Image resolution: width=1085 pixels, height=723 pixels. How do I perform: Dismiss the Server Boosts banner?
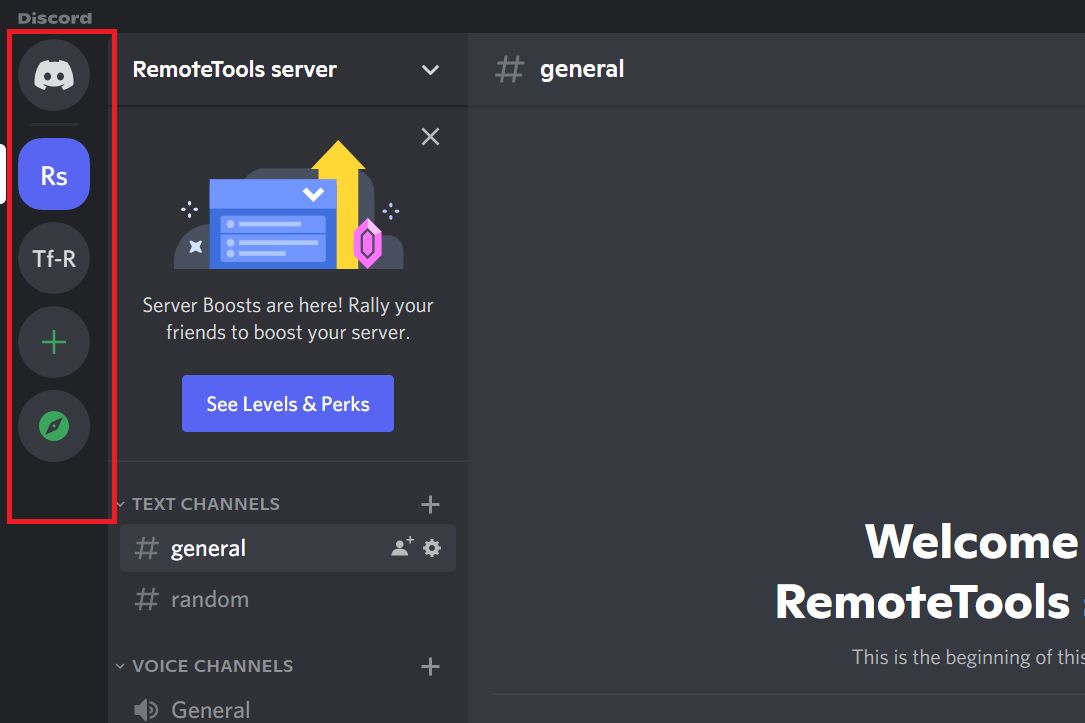430,136
